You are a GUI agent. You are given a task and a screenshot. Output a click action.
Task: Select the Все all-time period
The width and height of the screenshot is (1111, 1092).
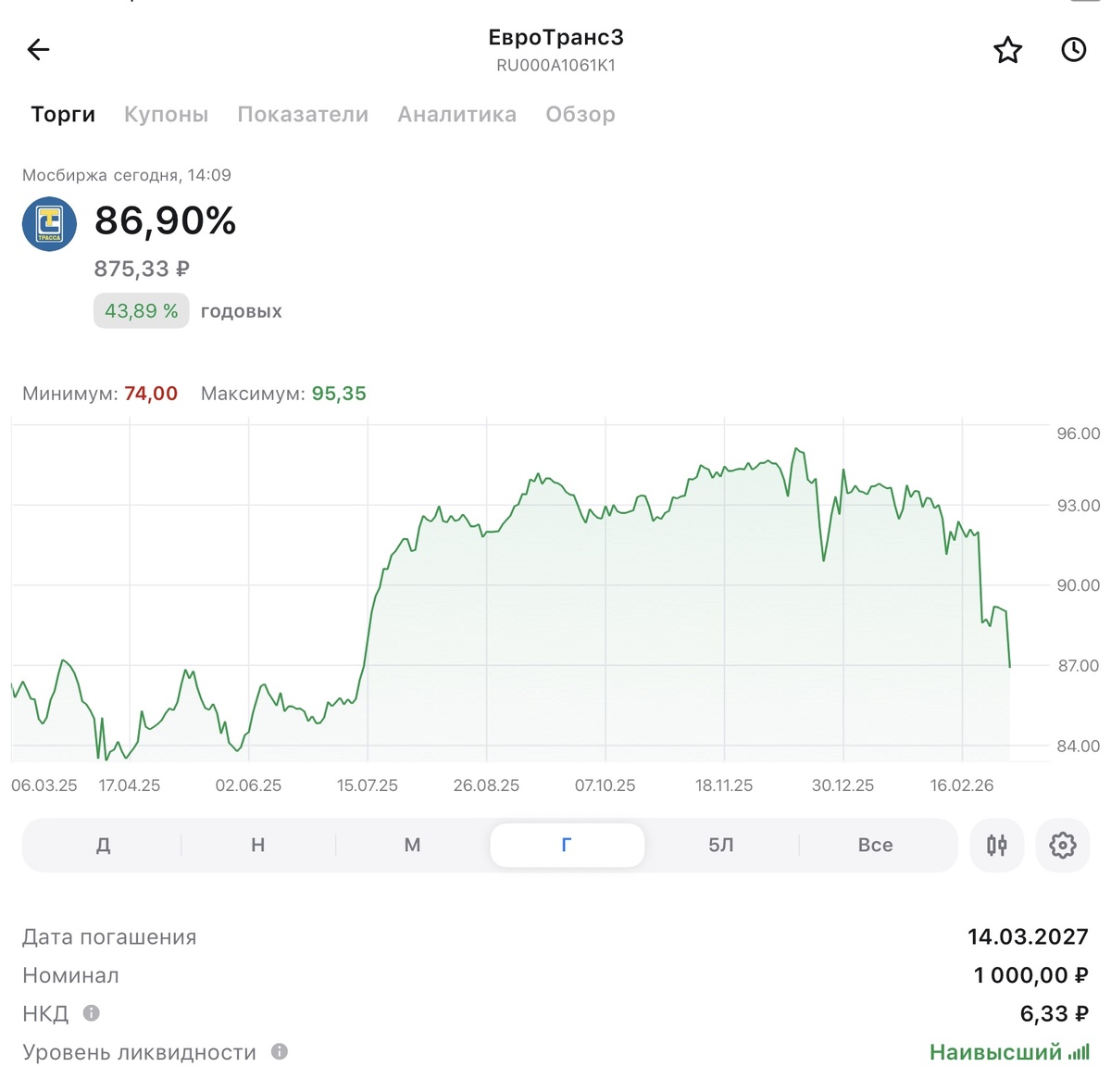click(876, 845)
